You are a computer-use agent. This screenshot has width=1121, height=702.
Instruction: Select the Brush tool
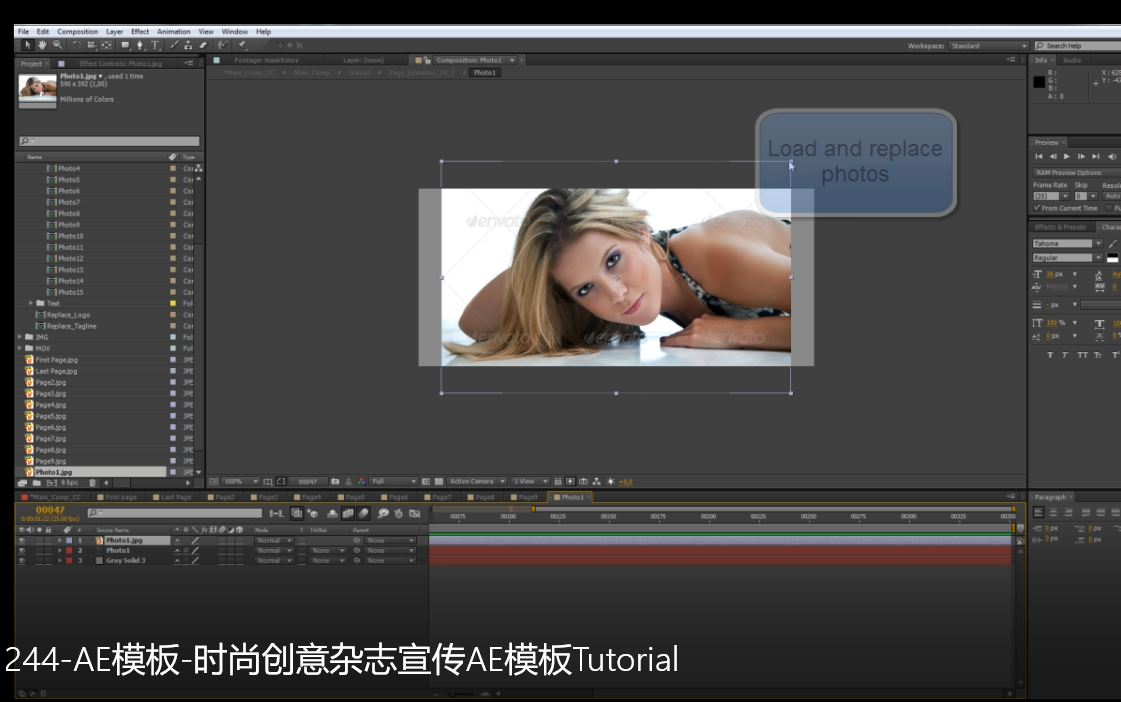click(x=174, y=45)
